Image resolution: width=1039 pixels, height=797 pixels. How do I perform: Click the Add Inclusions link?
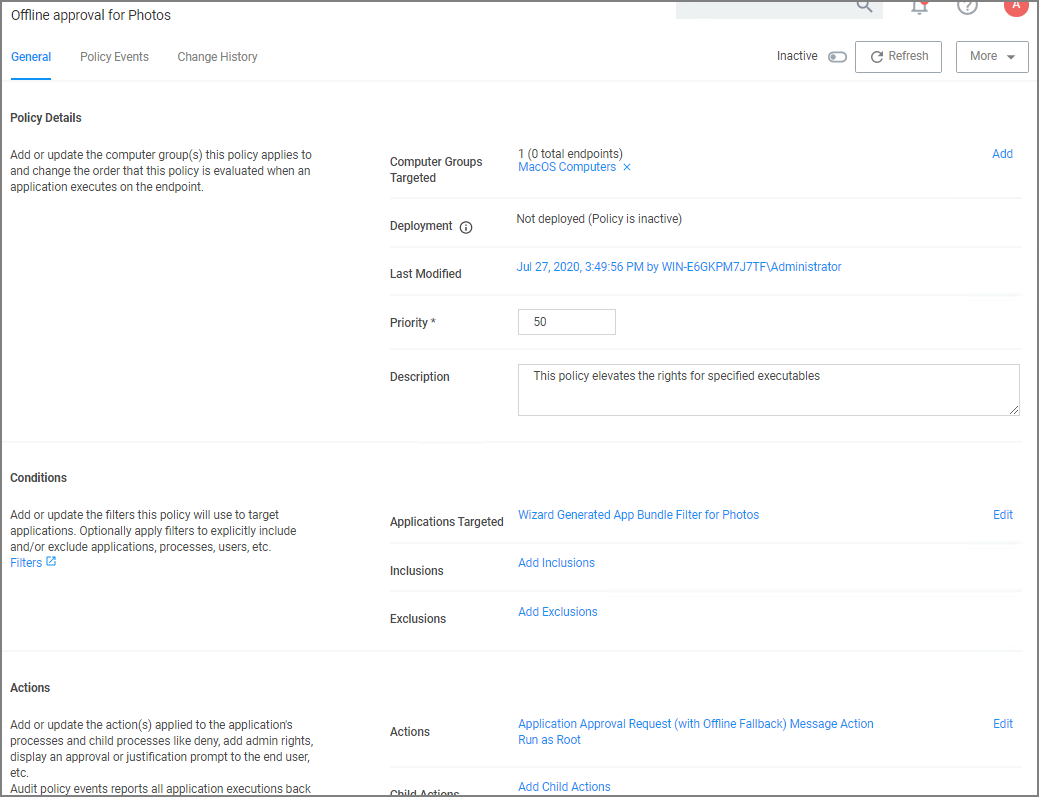pos(556,563)
